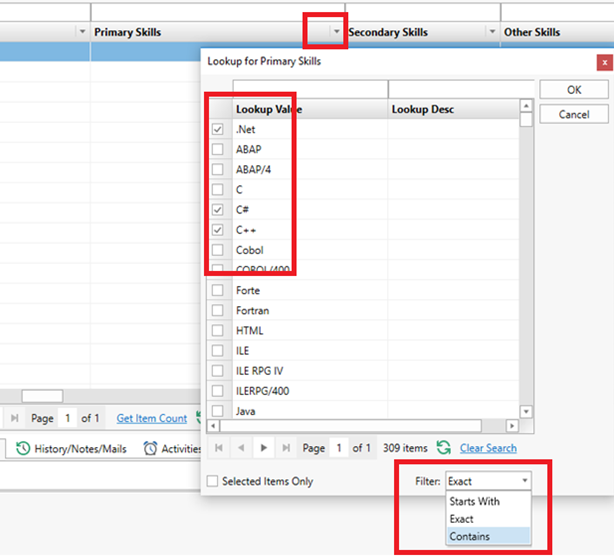Check the ILERPG/400 checkbox

217,391
